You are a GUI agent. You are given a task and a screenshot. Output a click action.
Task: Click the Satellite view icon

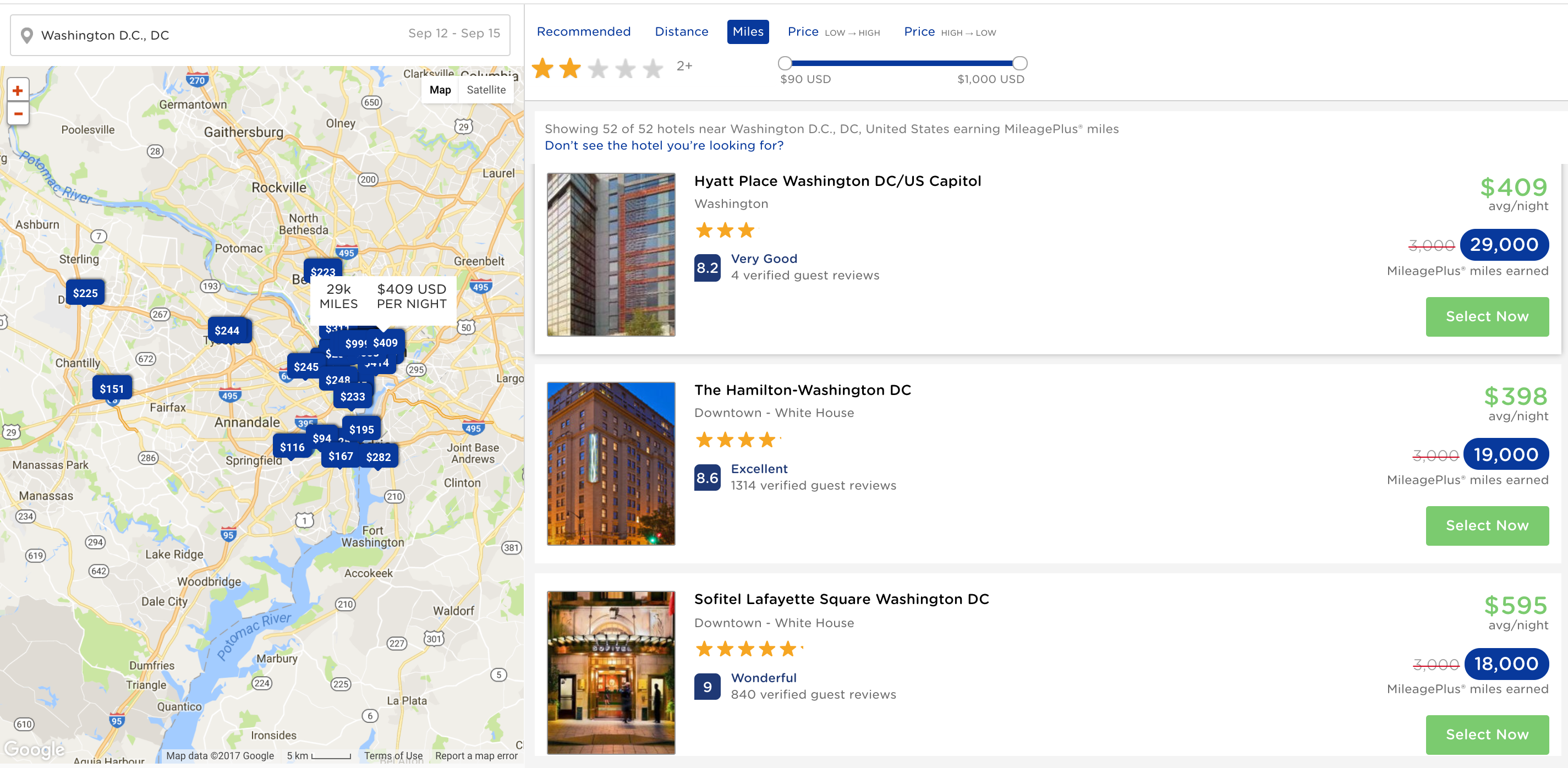click(x=486, y=90)
